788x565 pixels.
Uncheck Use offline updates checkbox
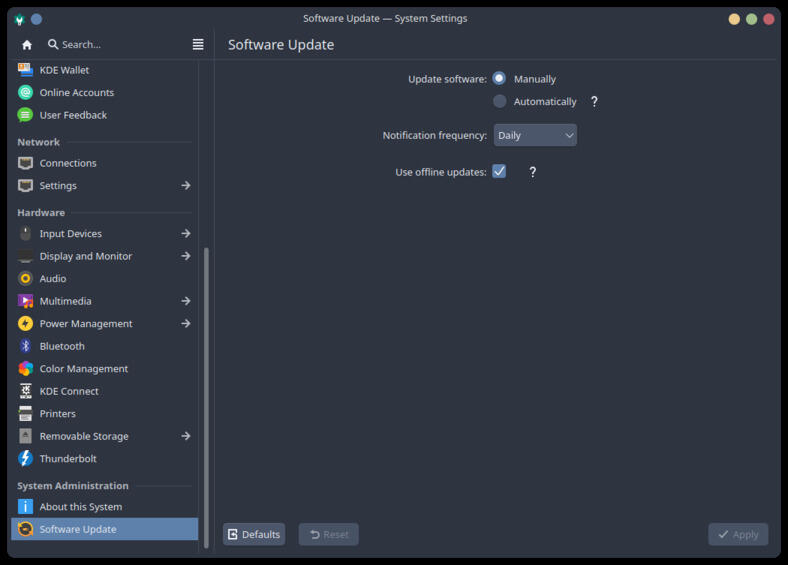(499, 171)
